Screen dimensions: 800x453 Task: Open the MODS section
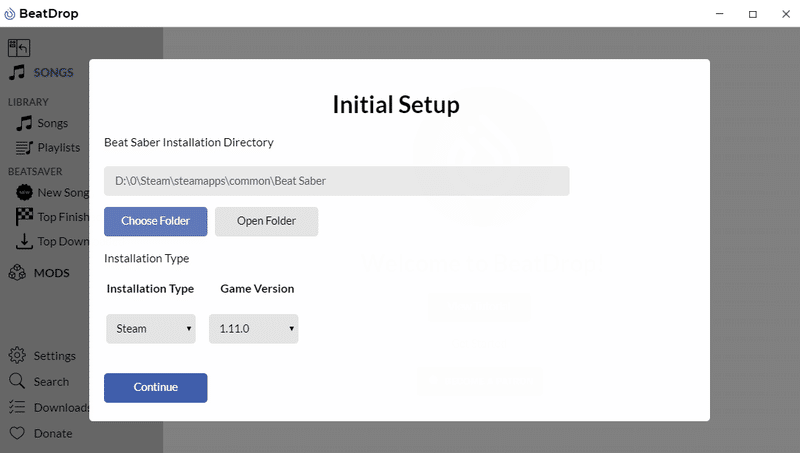pyautogui.click(x=52, y=273)
